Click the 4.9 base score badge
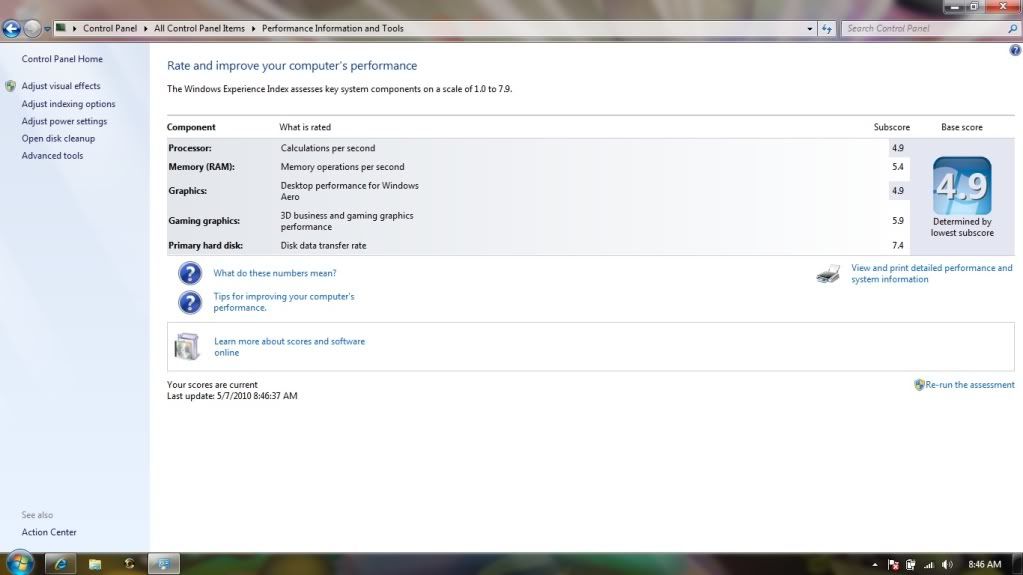 coord(962,185)
